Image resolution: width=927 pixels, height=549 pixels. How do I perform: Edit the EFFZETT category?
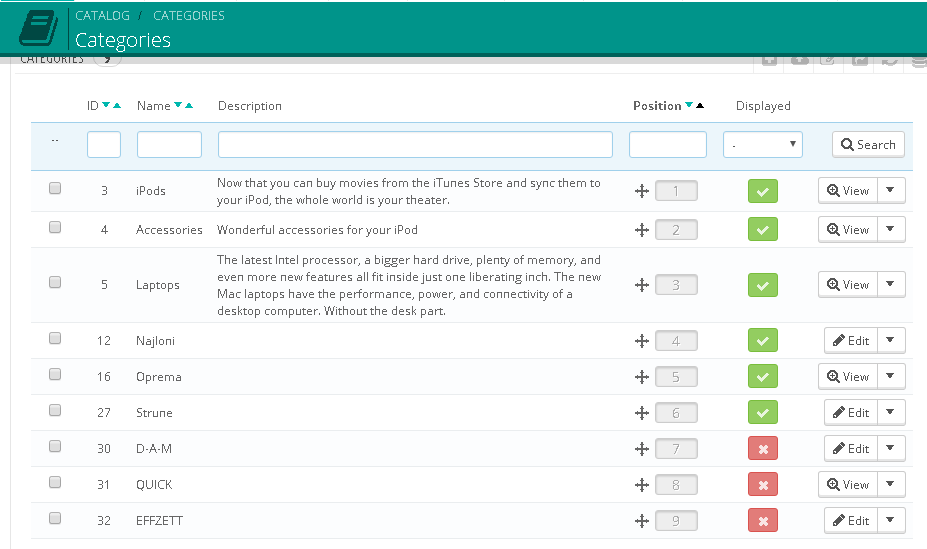[851, 521]
